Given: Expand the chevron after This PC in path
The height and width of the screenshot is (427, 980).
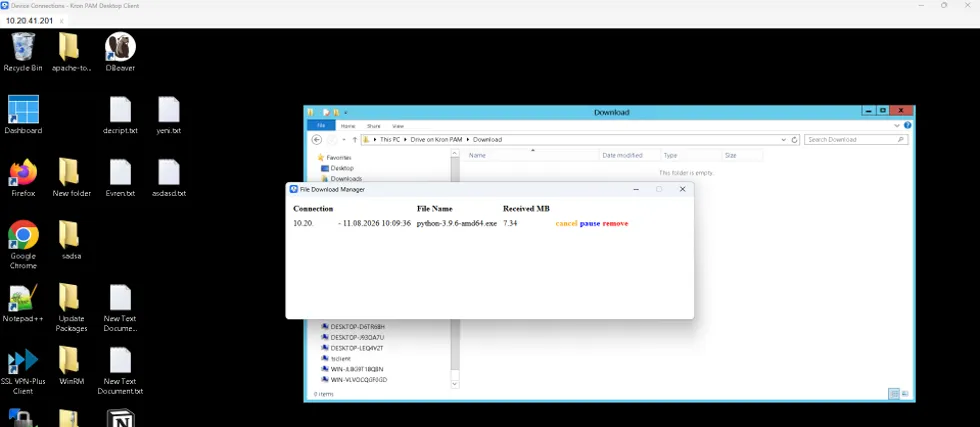Looking at the screenshot, I should point(406,139).
